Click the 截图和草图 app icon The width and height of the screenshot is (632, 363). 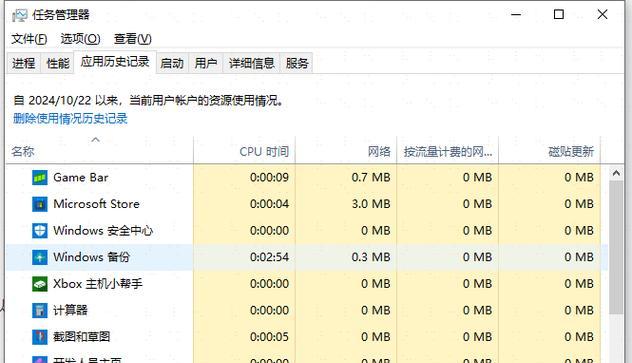point(40,337)
